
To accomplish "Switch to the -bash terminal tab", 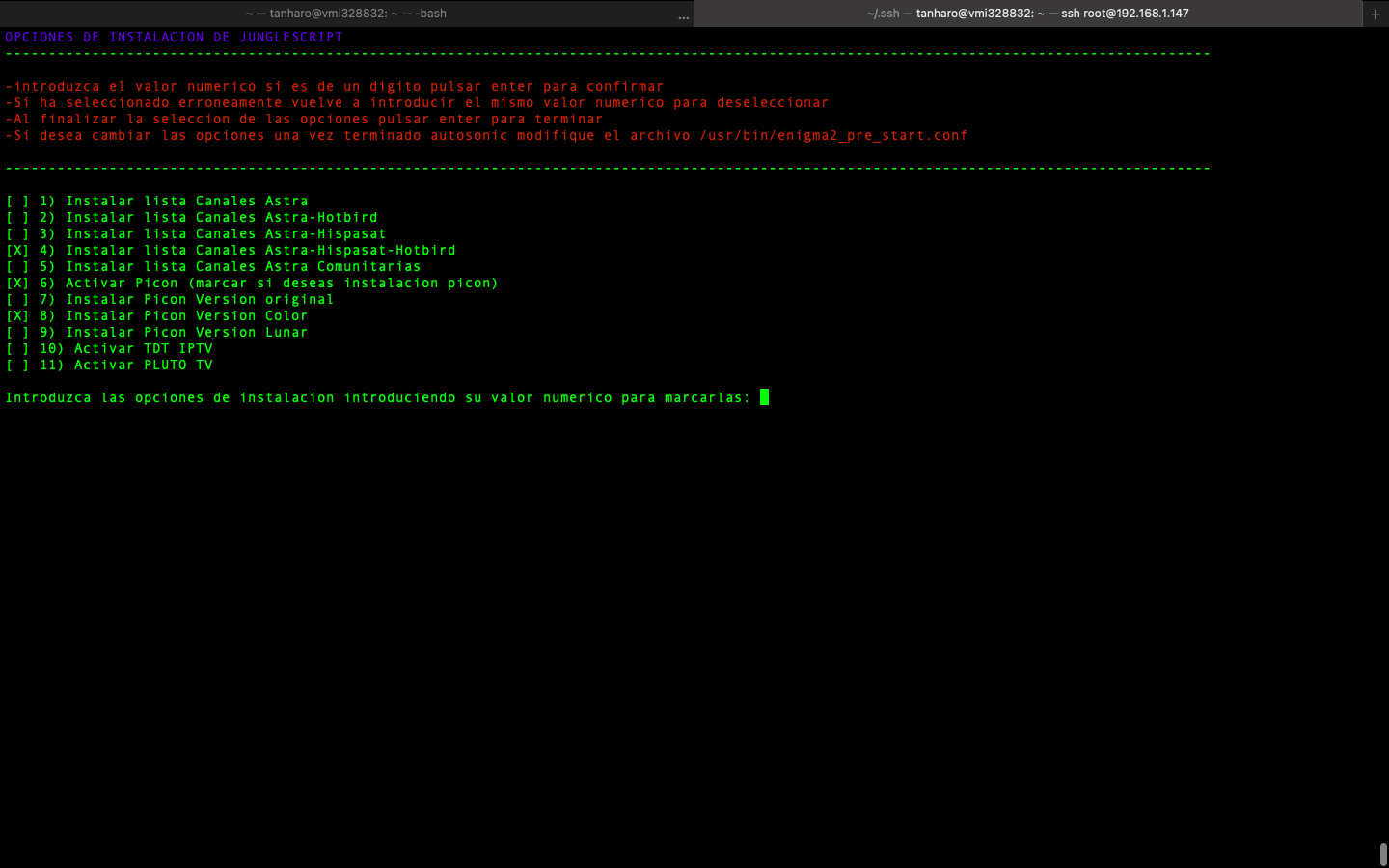I will 345,14.
